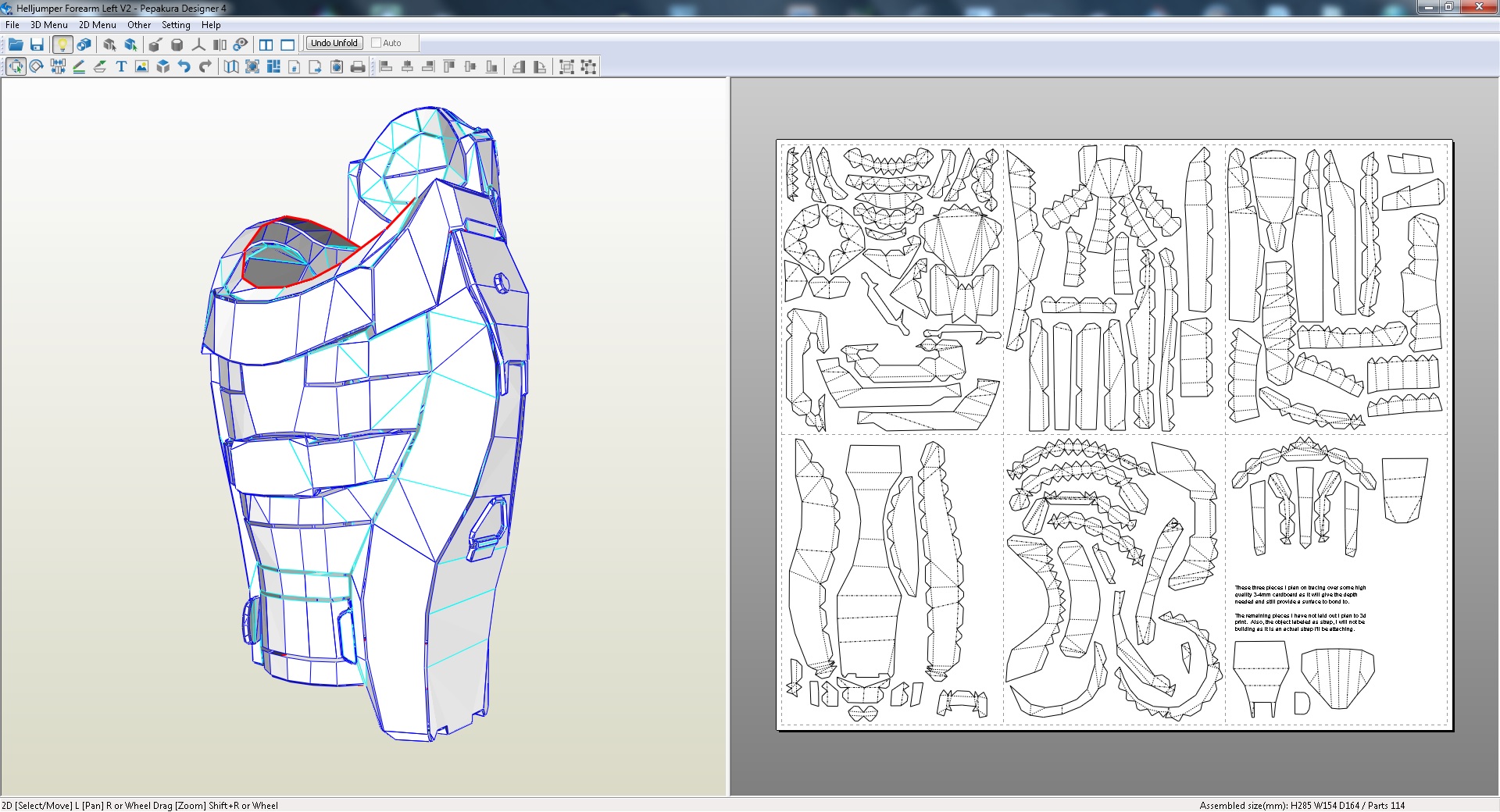Choose the insert image tool icon
The width and height of the screenshot is (1500, 812).
pyautogui.click(x=141, y=67)
